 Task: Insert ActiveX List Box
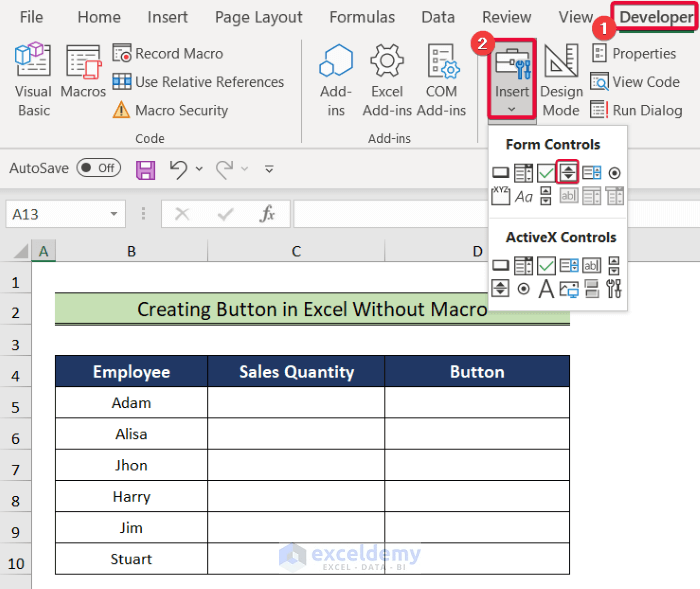569,265
